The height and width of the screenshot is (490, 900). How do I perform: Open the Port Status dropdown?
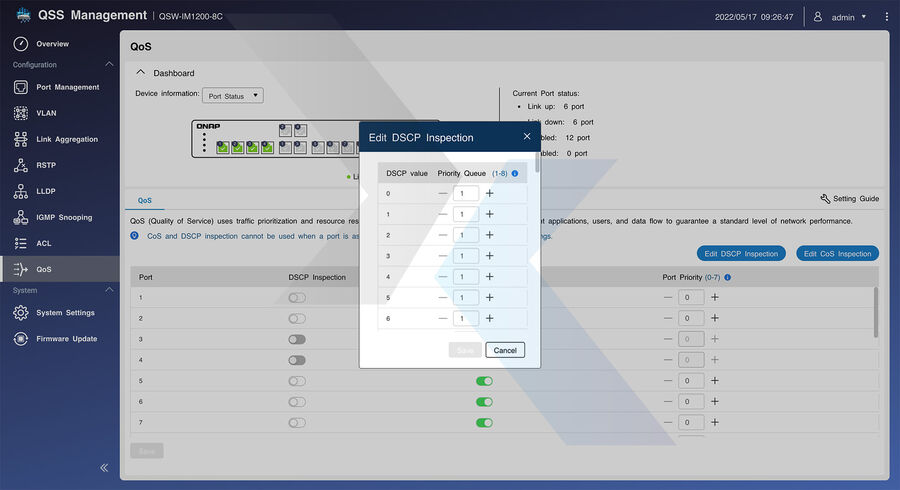tap(232, 96)
